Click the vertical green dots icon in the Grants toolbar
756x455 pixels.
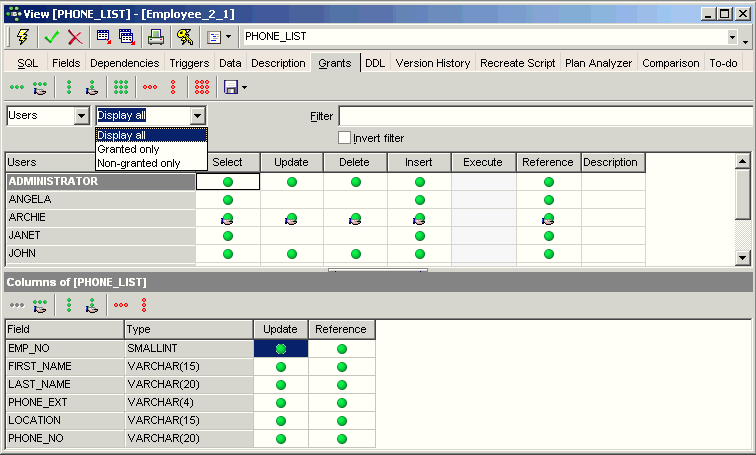[x=69, y=87]
